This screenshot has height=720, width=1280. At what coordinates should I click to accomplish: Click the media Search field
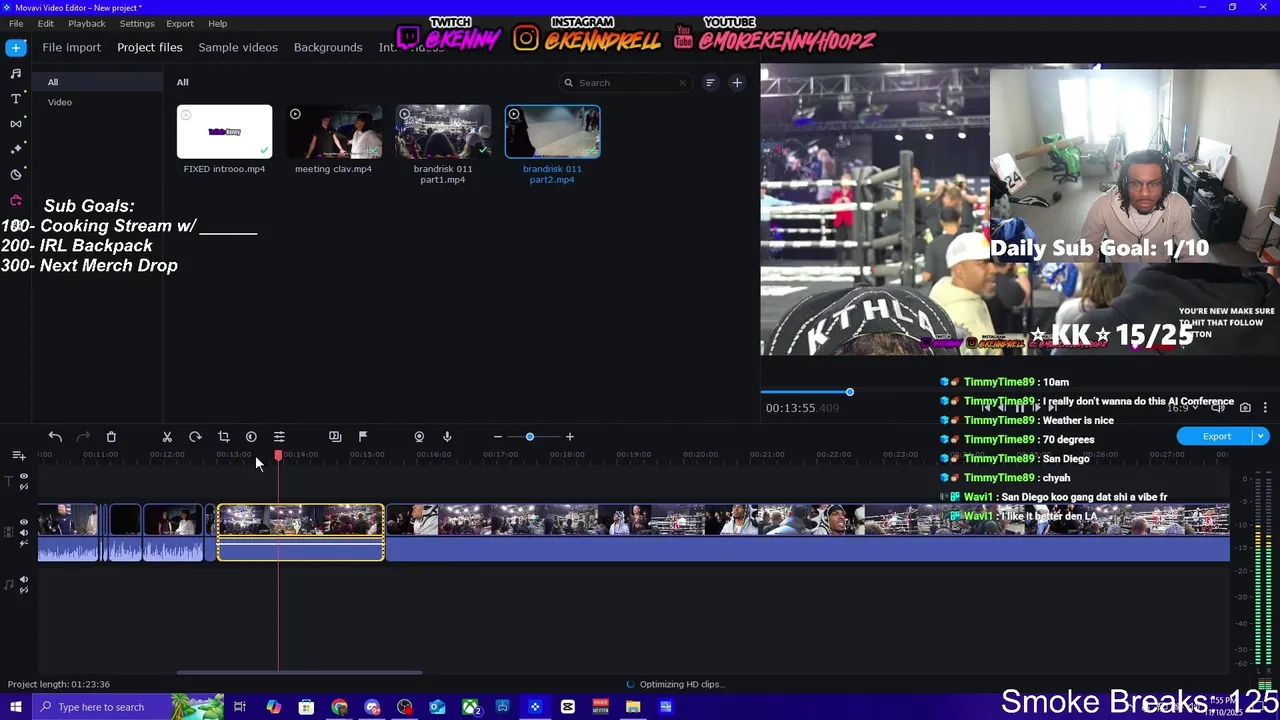click(x=624, y=83)
